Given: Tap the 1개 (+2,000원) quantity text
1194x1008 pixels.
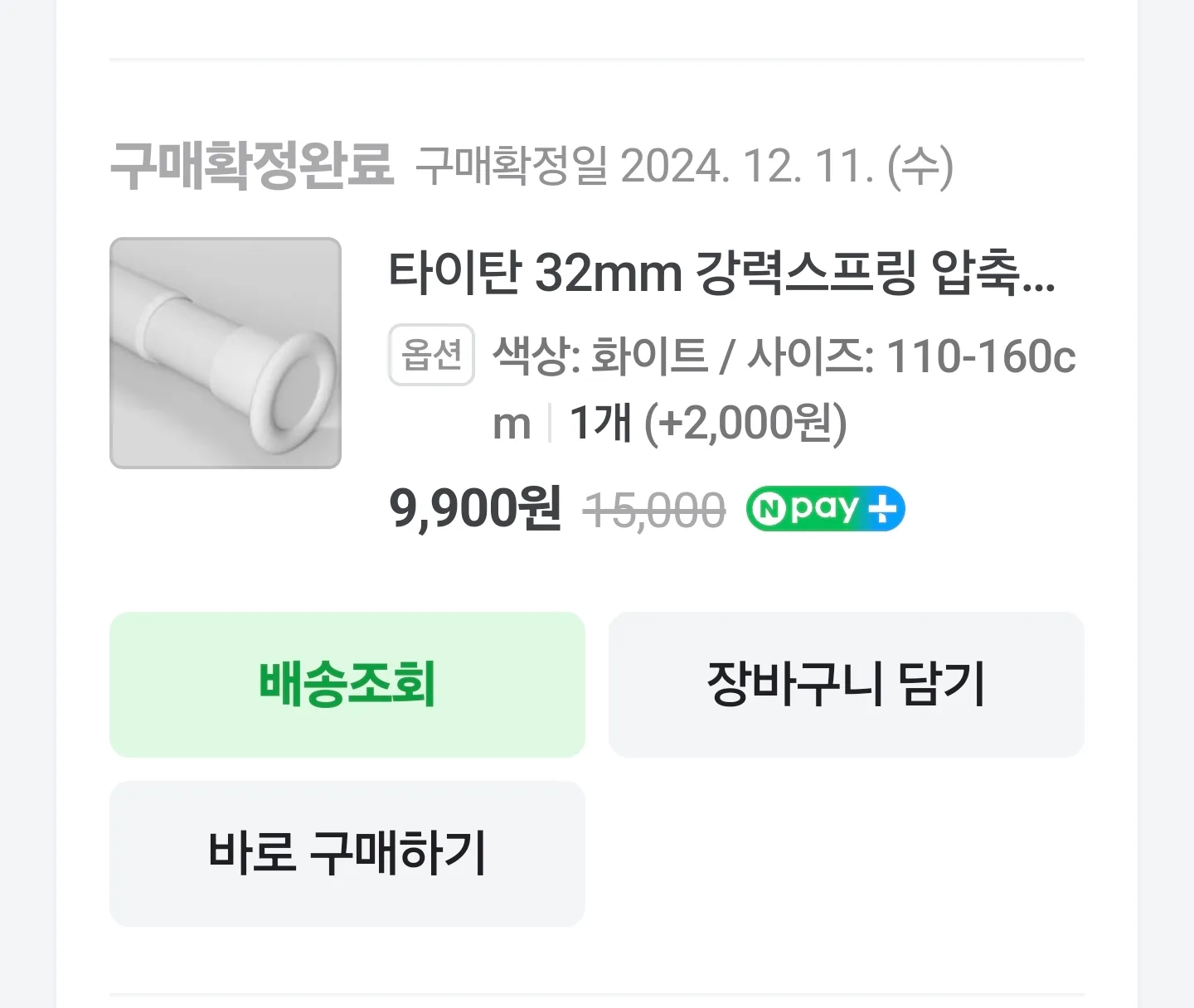Looking at the screenshot, I should [707, 423].
